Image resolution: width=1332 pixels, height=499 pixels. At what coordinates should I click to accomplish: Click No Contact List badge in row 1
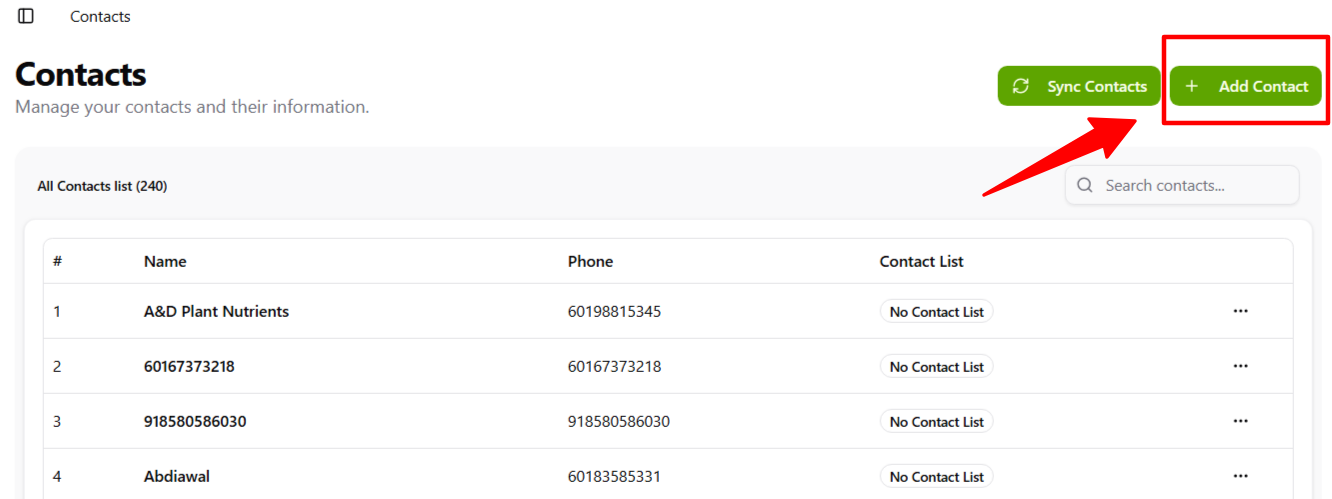coord(936,312)
